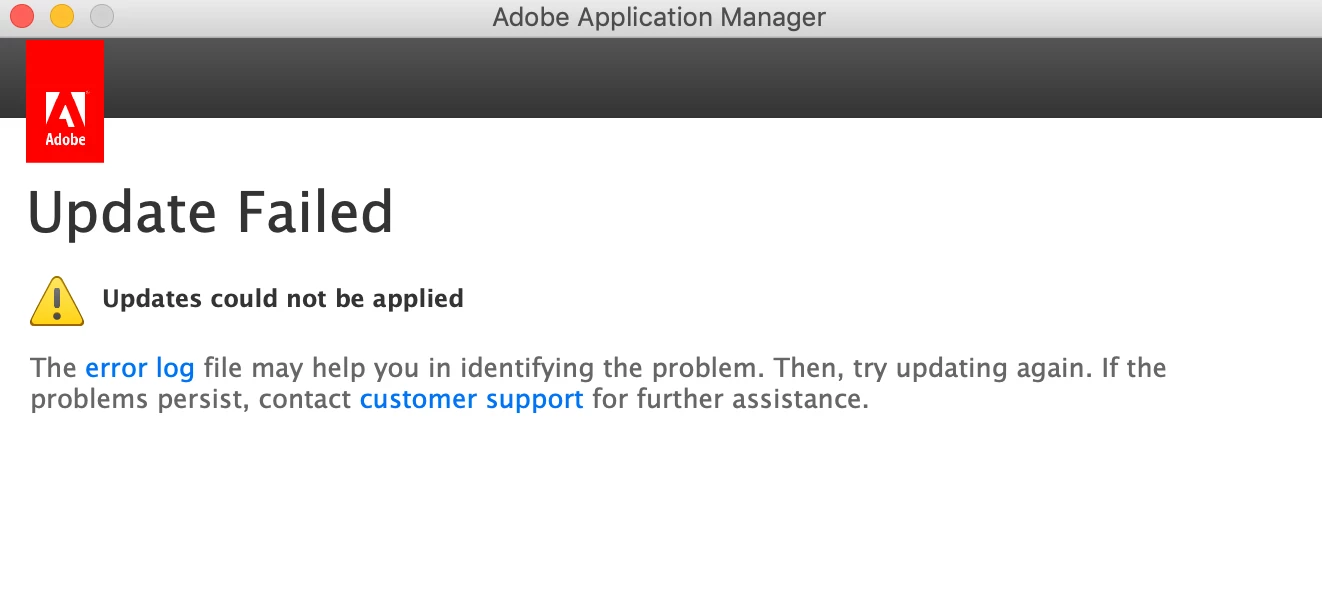Click the yellow warning triangle icon

(x=57, y=301)
